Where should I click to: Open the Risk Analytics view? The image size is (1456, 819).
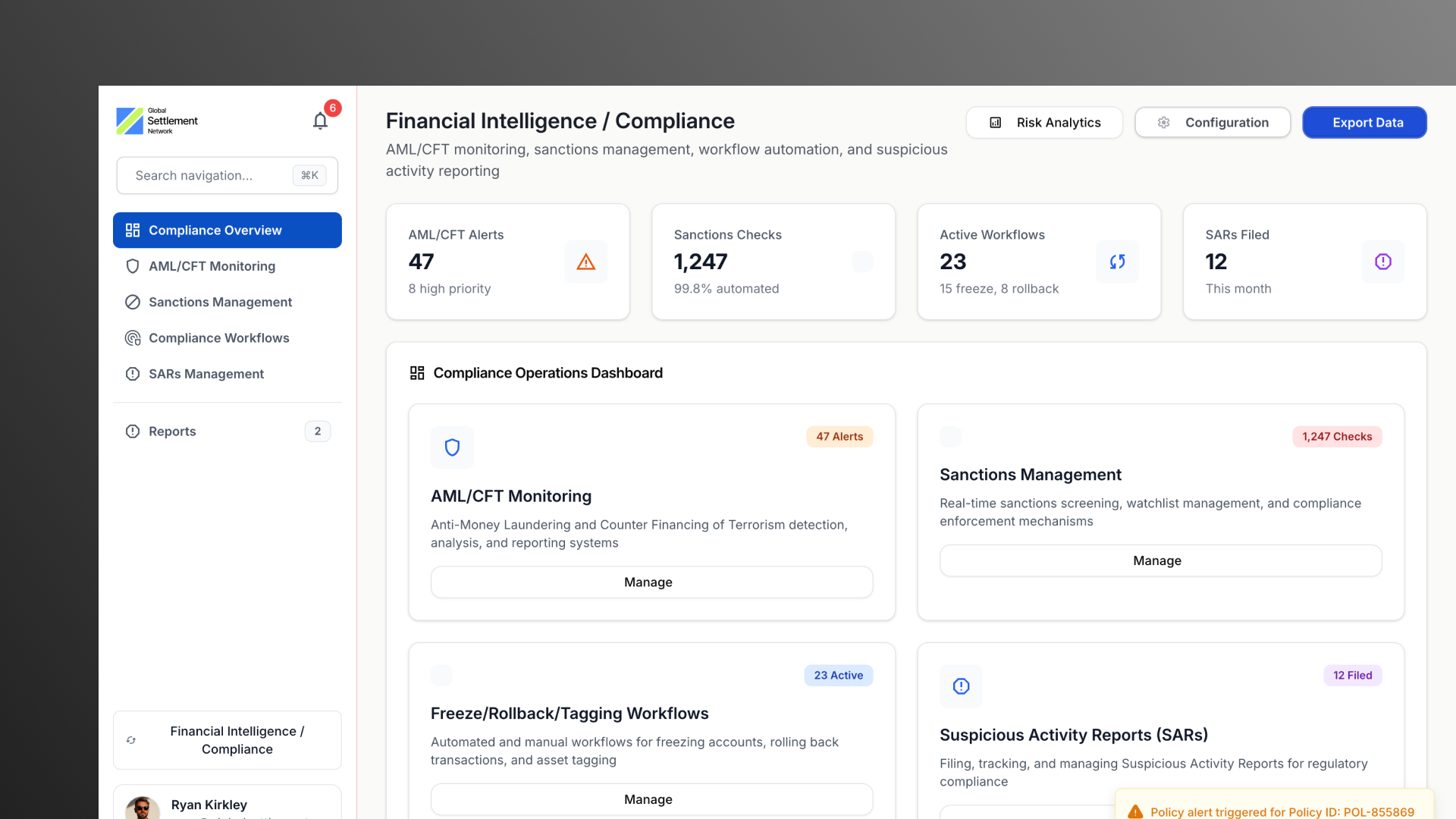tap(1044, 123)
